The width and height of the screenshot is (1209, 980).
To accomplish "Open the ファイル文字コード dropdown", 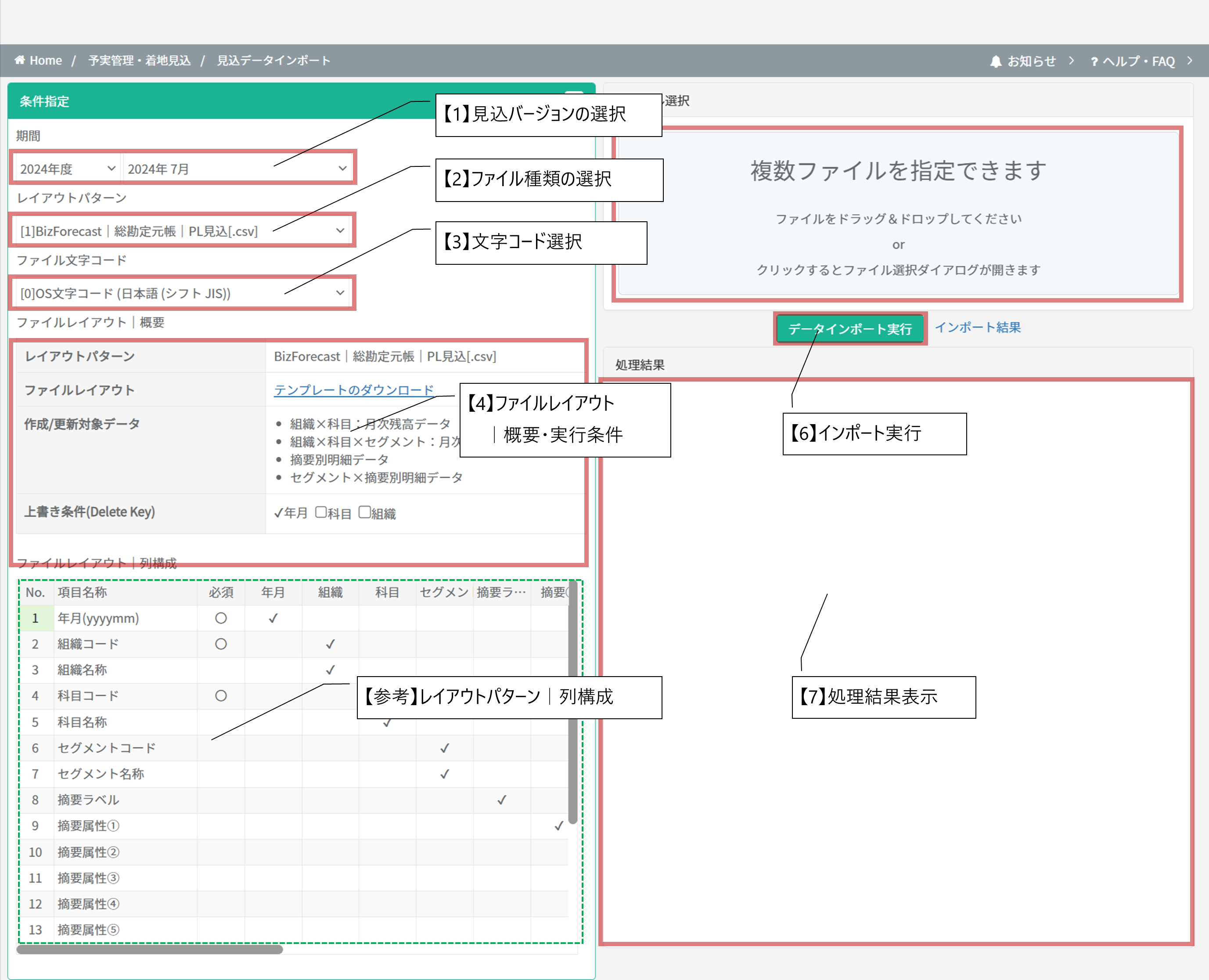I will click(182, 293).
